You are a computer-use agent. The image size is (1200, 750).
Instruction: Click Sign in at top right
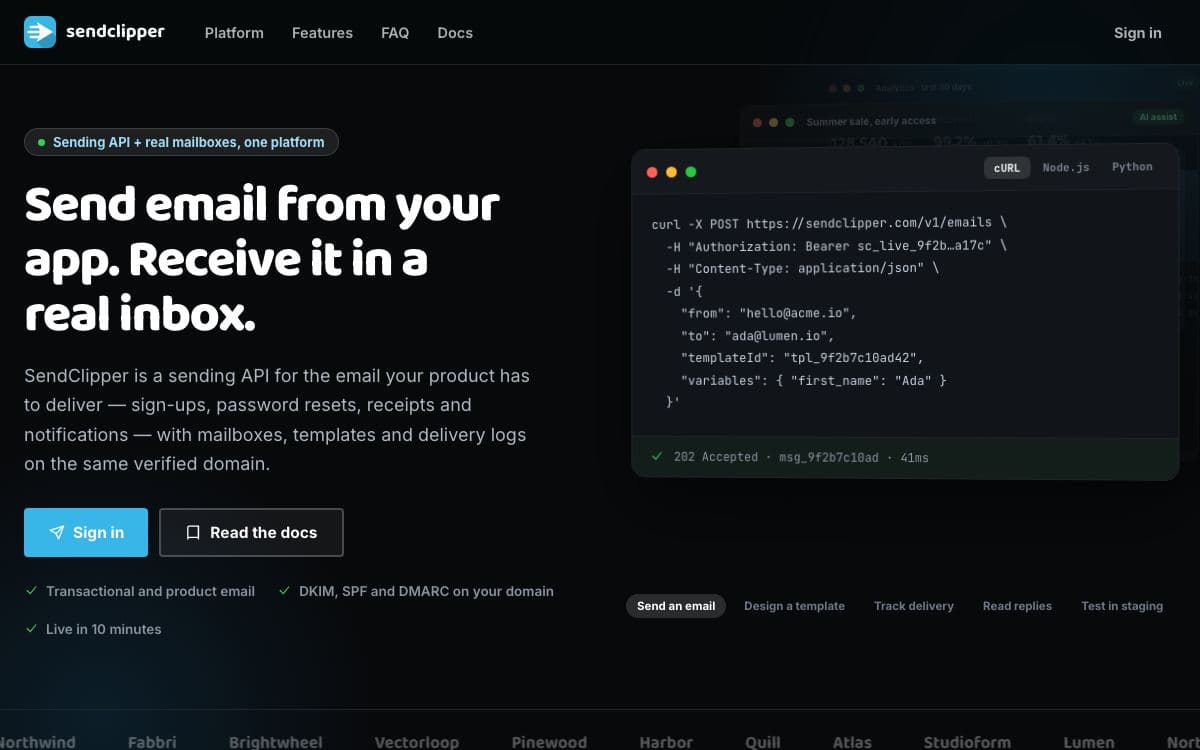coord(1138,33)
